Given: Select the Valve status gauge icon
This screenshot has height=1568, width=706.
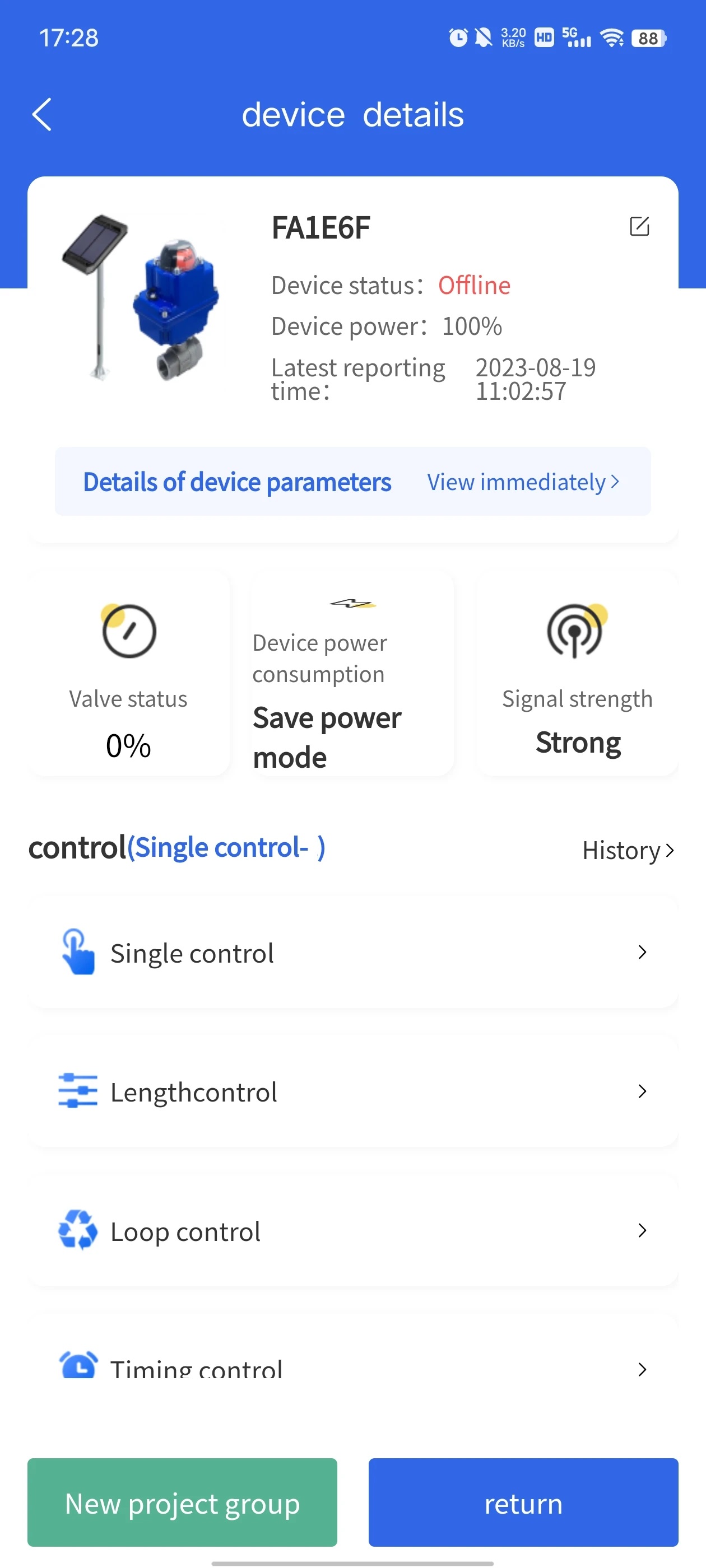Looking at the screenshot, I should pyautogui.click(x=127, y=631).
